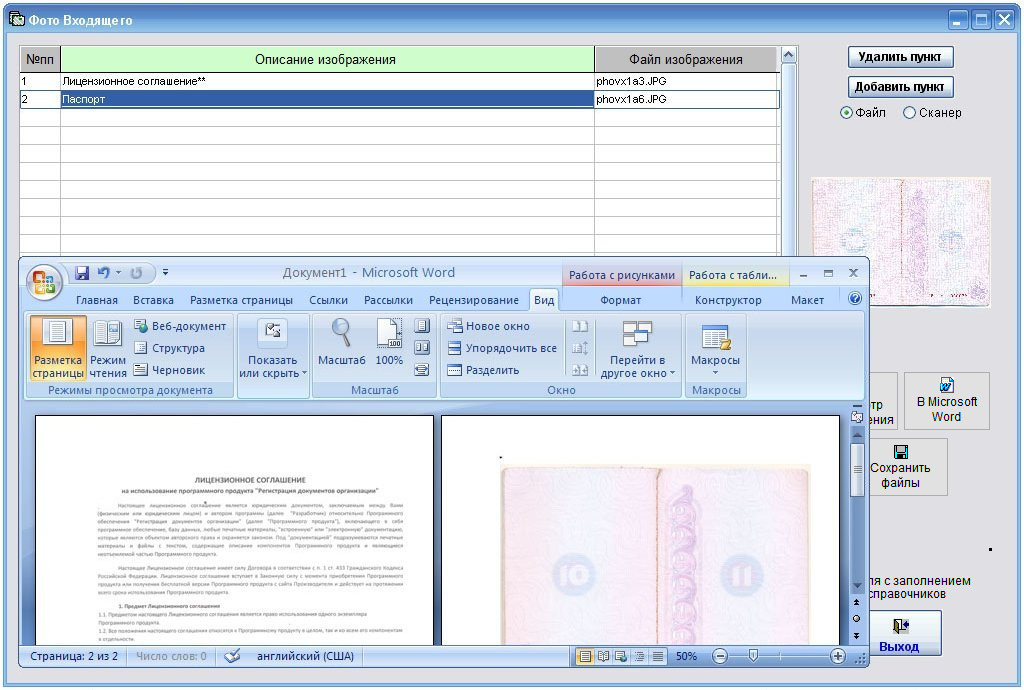Click the Добавить пункт button

900,87
